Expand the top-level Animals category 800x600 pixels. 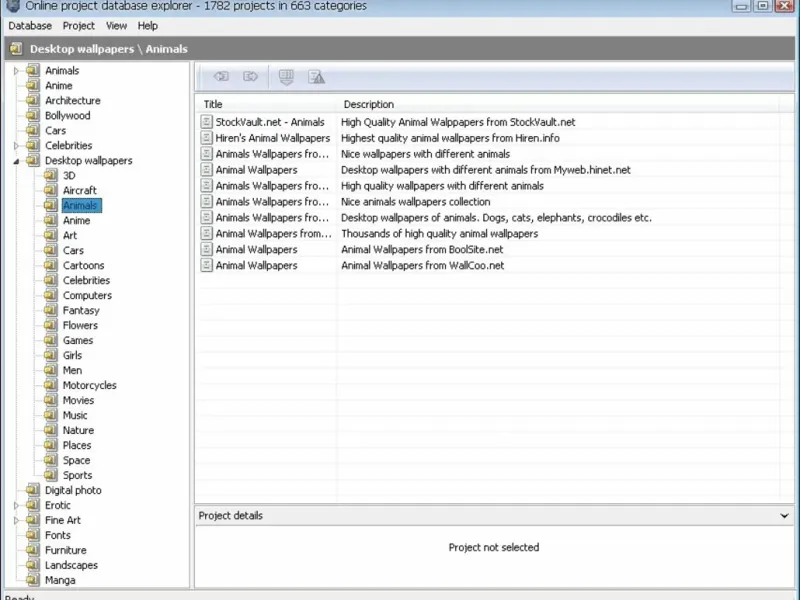(x=16, y=70)
